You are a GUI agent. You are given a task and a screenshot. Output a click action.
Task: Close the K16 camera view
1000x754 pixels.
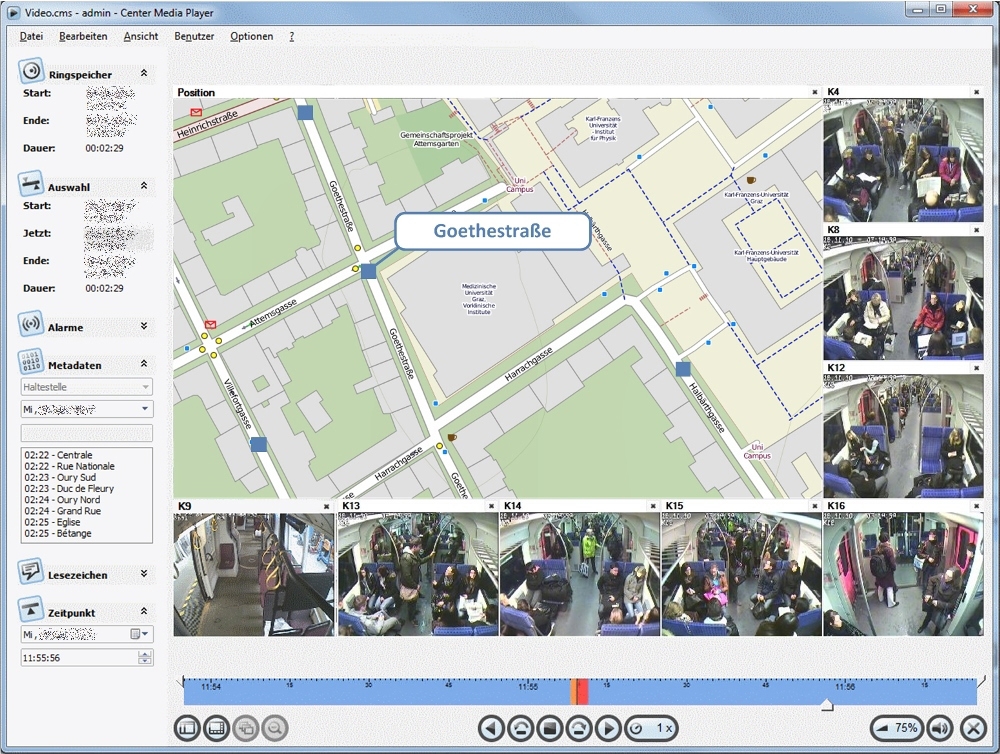[976, 506]
